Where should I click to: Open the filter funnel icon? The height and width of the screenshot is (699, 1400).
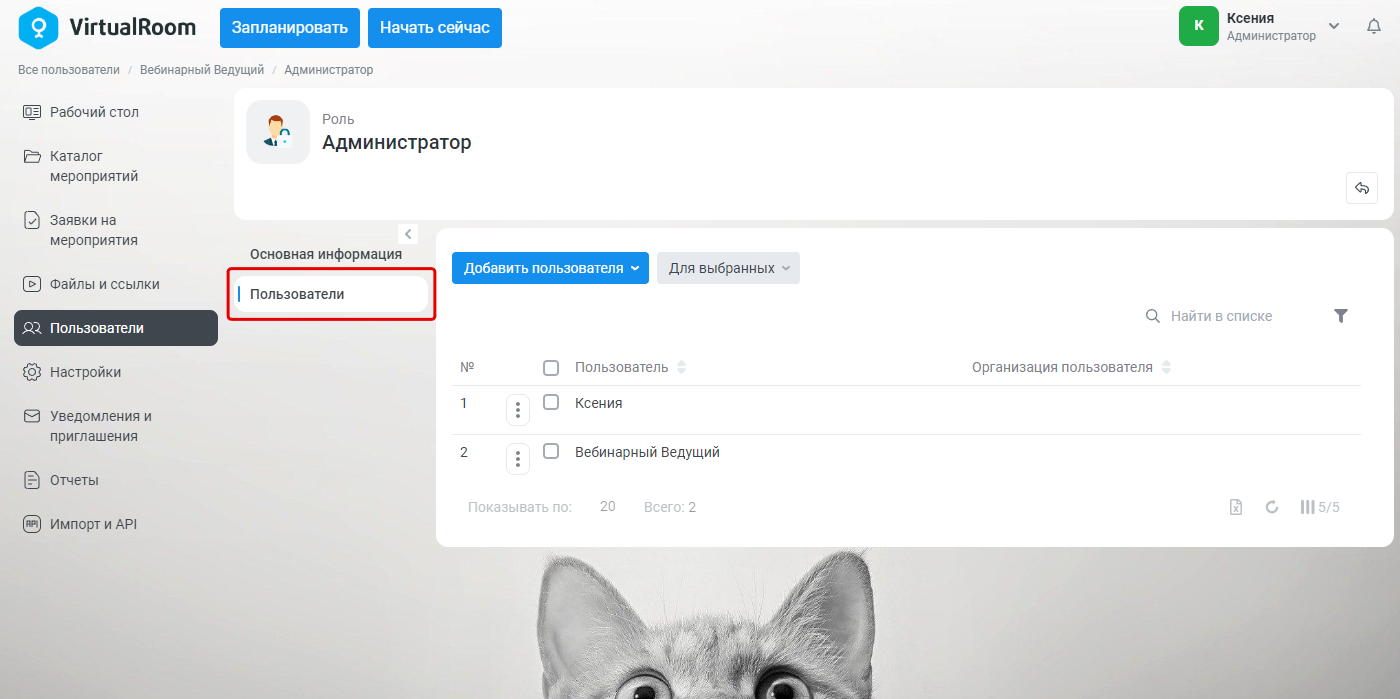[1341, 316]
